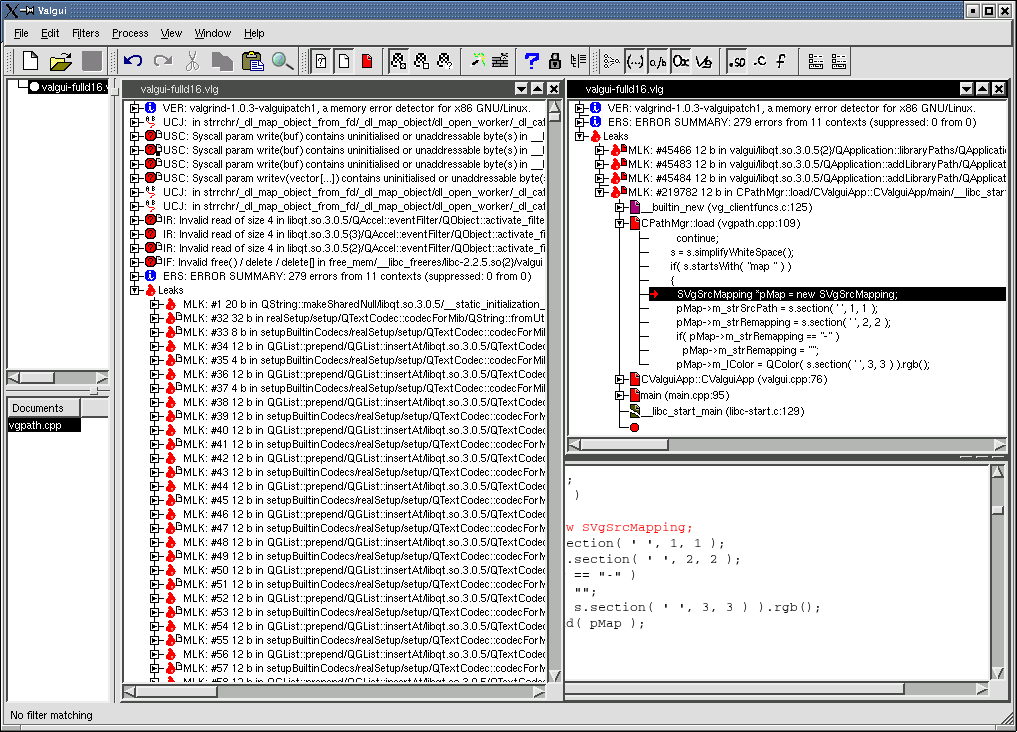1017x732 pixels.
Task: Click the padlock toolbar icon
Action: (x=555, y=61)
